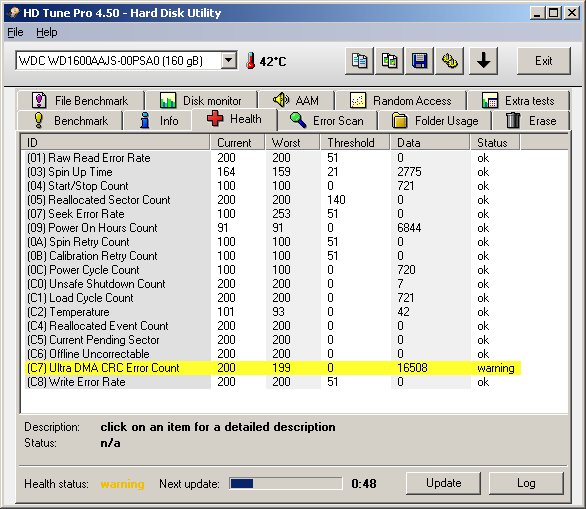Click the copy screenshot to clipboard icon

point(389,61)
